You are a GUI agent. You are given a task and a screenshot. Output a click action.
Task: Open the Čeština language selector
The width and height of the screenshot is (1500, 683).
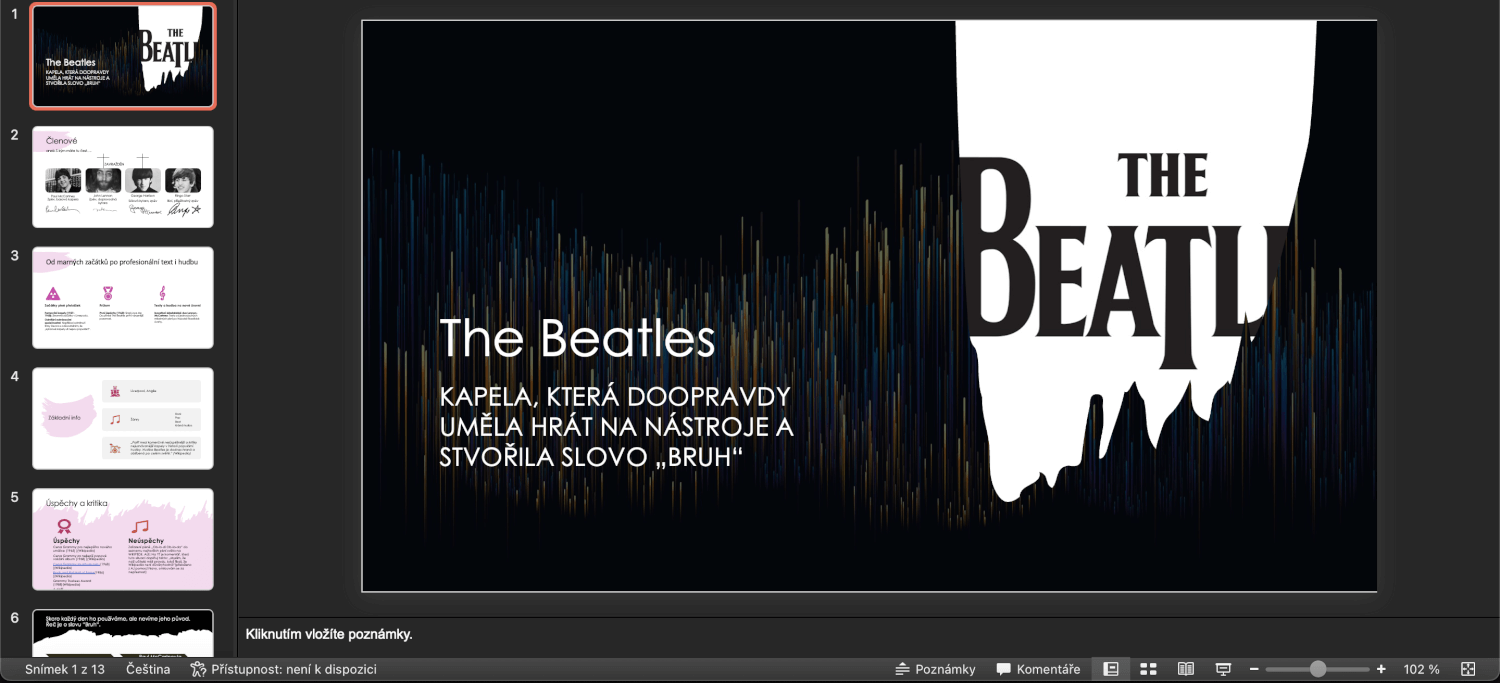[148, 669]
